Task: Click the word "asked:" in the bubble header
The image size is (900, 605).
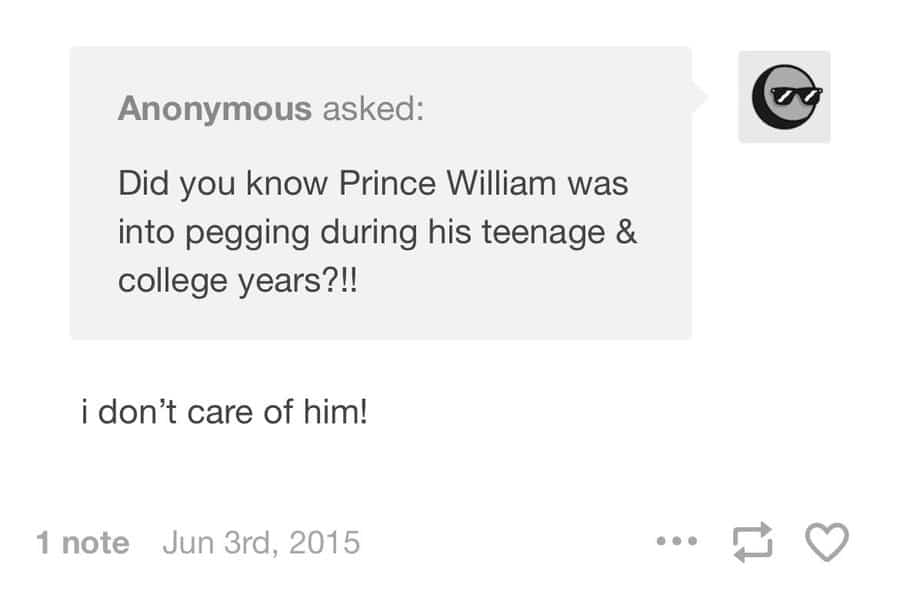Action: click(373, 108)
